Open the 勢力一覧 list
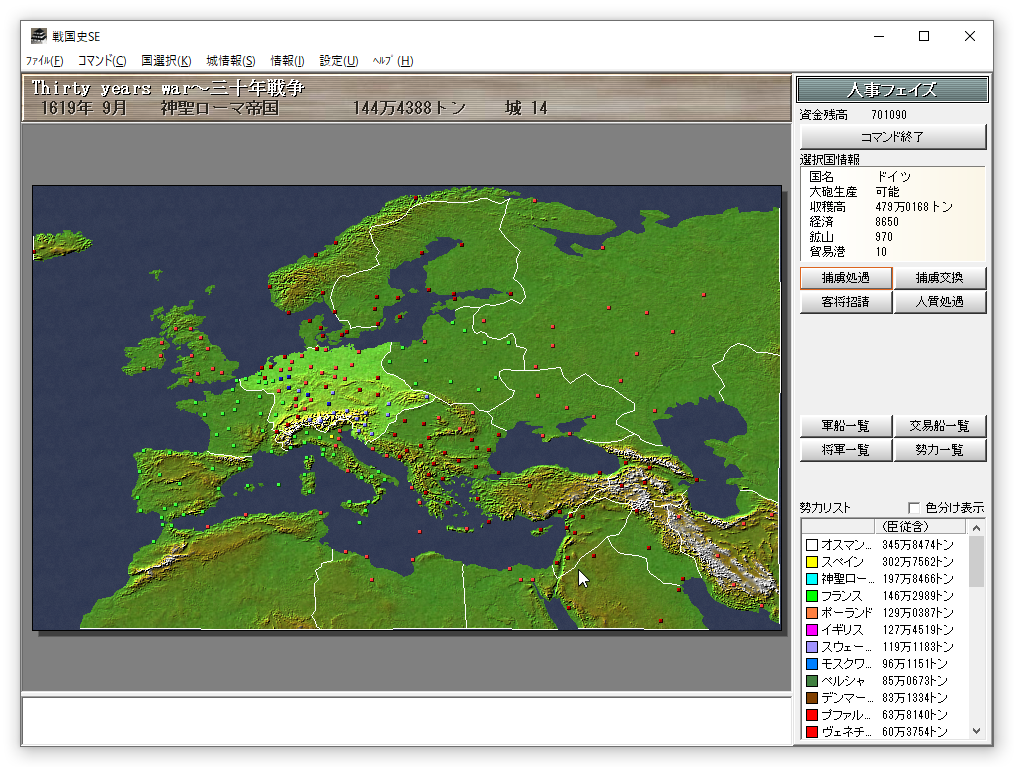 [x=939, y=450]
